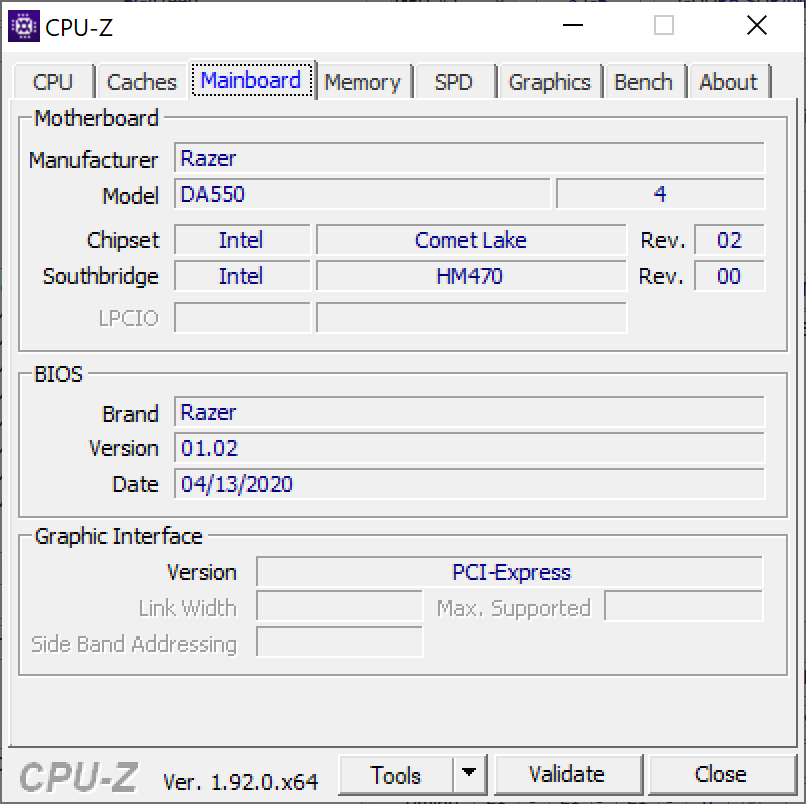The height and width of the screenshot is (804, 806).
Task: Switch to the CPU tab
Action: click(53, 82)
